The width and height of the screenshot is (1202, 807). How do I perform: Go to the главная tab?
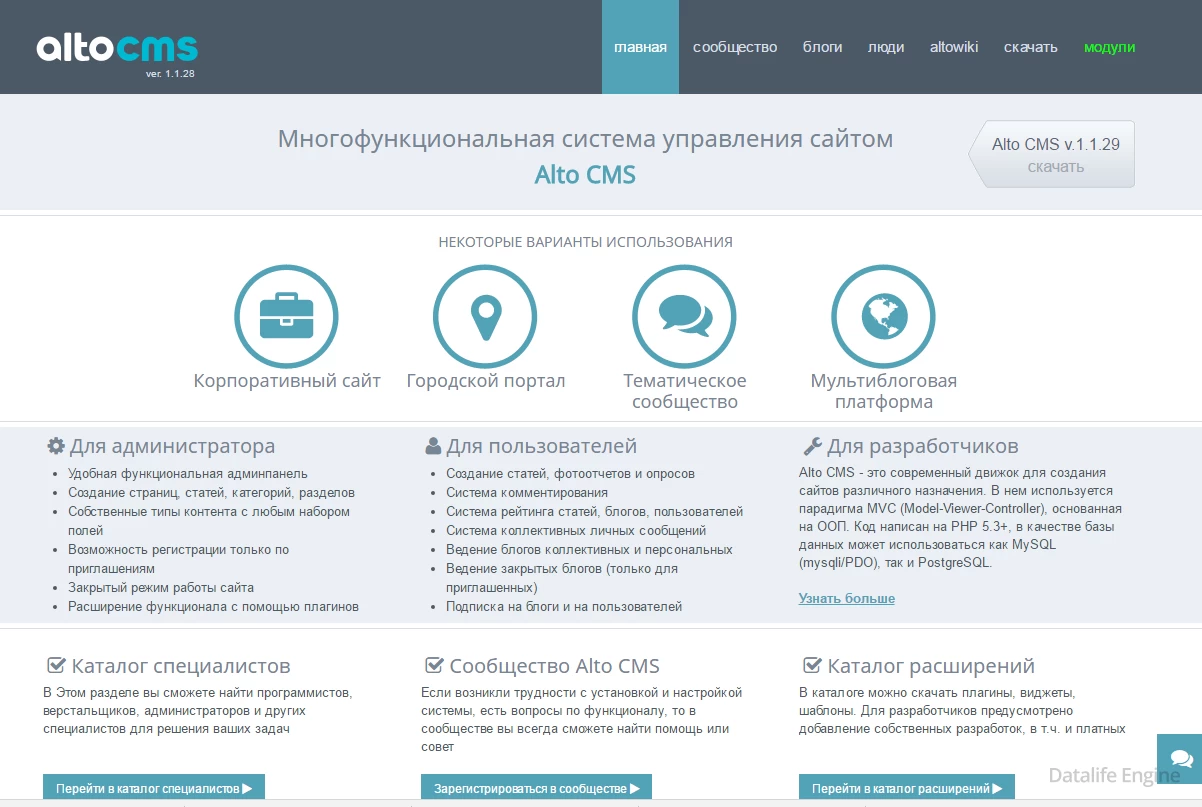click(x=640, y=47)
